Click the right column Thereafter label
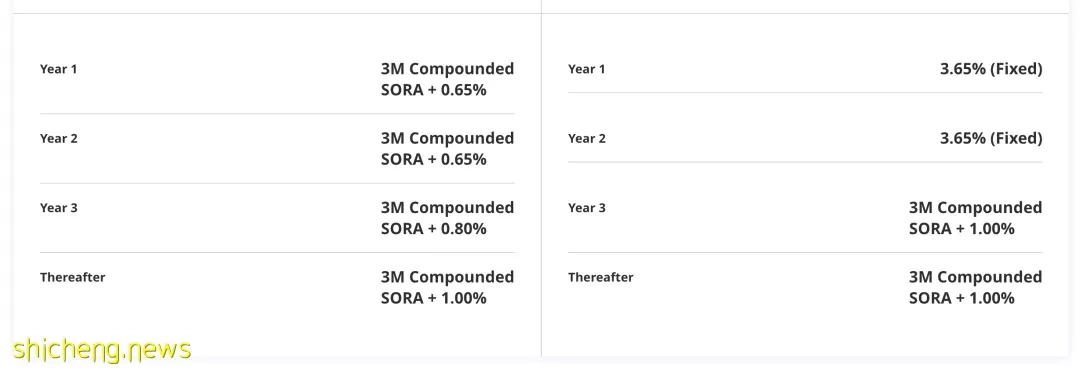The width and height of the screenshot is (1080, 369). [601, 277]
